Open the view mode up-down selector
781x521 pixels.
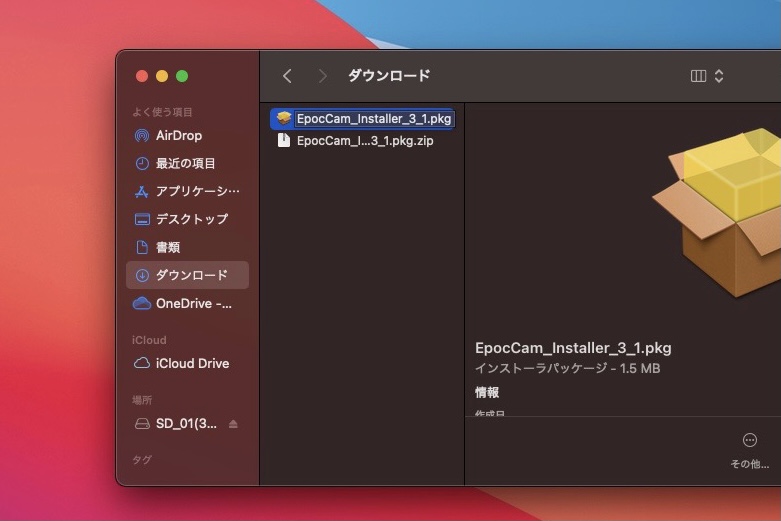(x=719, y=76)
